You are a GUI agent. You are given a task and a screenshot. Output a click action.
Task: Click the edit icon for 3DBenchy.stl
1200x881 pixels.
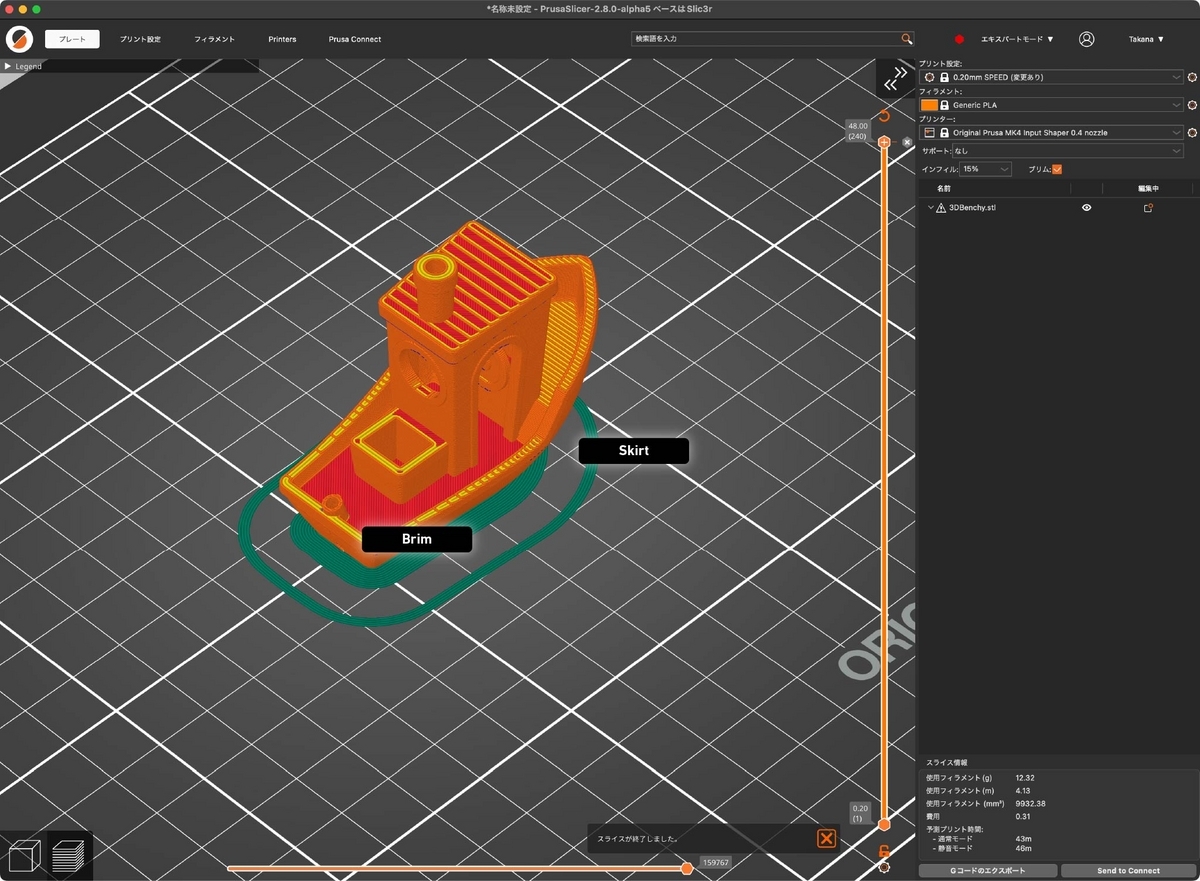(x=1148, y=208)
